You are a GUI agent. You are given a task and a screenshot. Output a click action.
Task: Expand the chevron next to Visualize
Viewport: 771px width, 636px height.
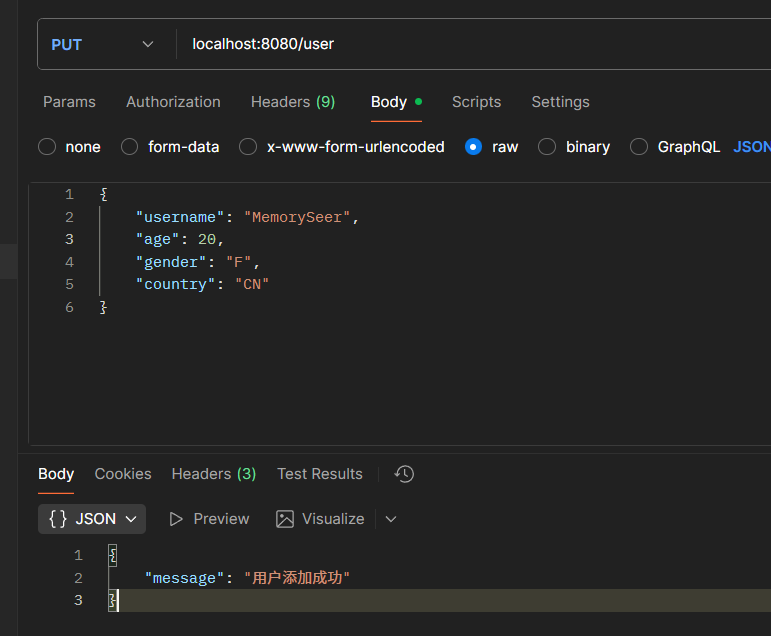391,519
